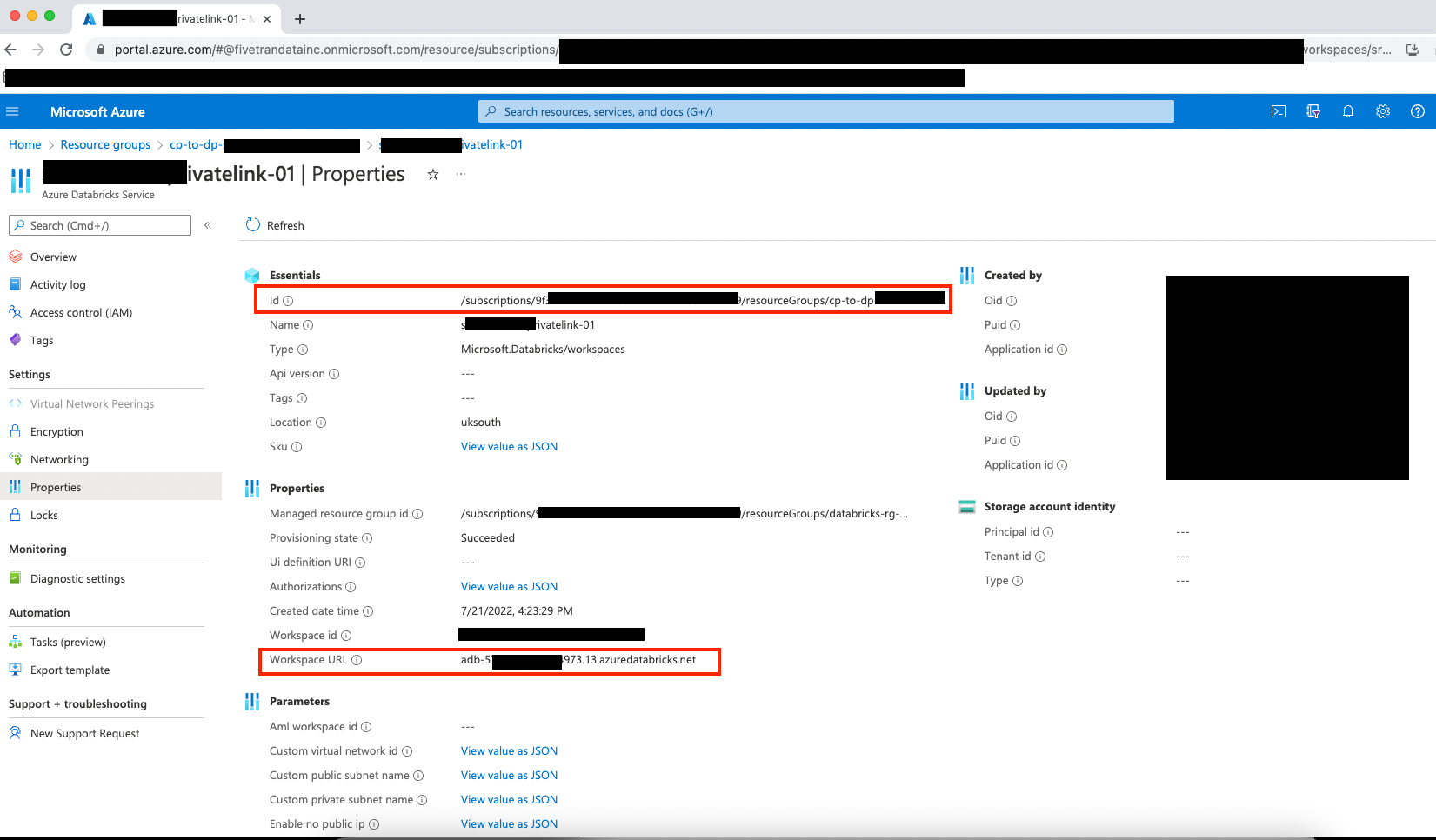Open portal settings gear
This screenshot has height=840, width=1436.
click(1383, 111)
